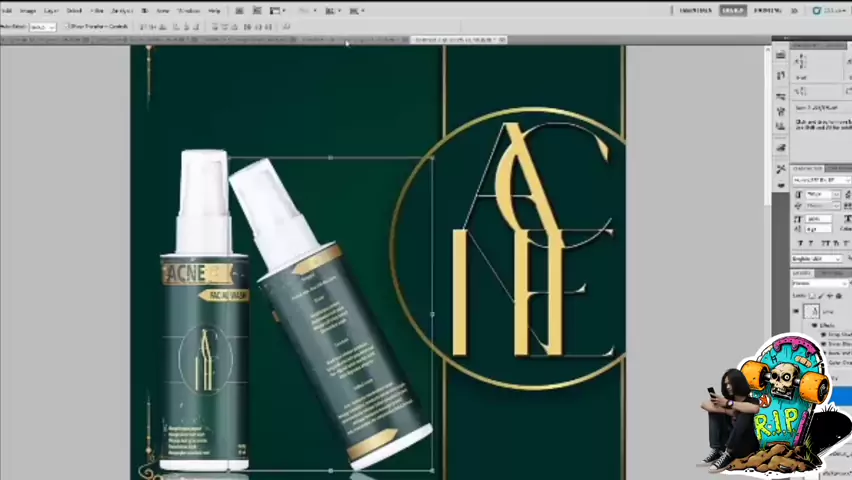Click the top icon in collapsed panel dock
This screenshot has width=852, height=480.
(781, 57)
